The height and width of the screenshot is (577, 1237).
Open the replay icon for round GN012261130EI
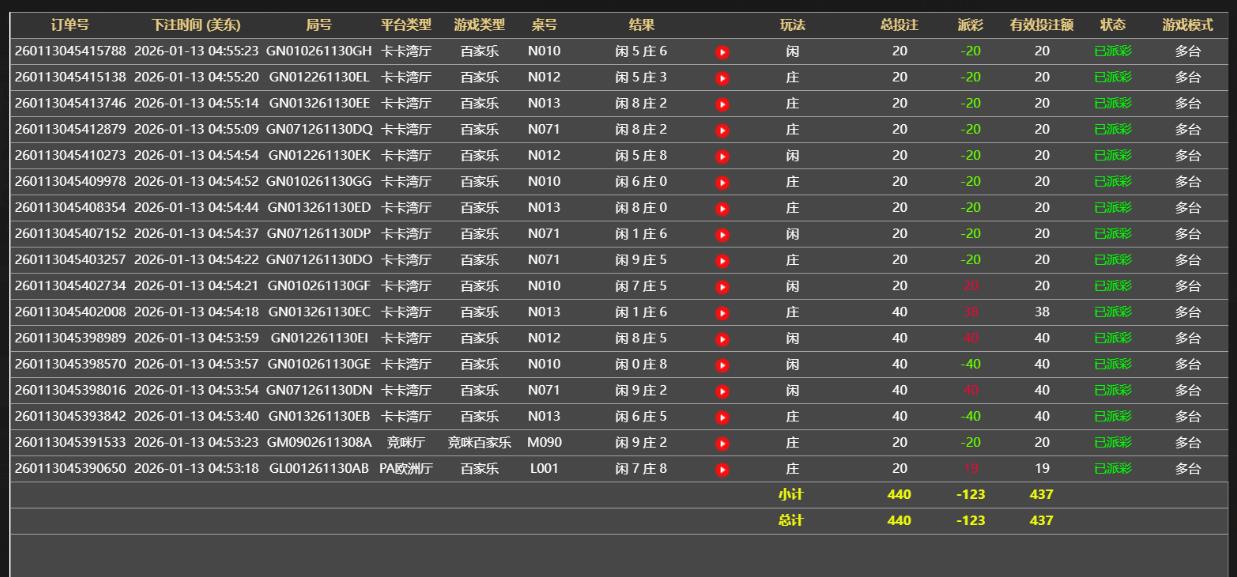(722, 338)
